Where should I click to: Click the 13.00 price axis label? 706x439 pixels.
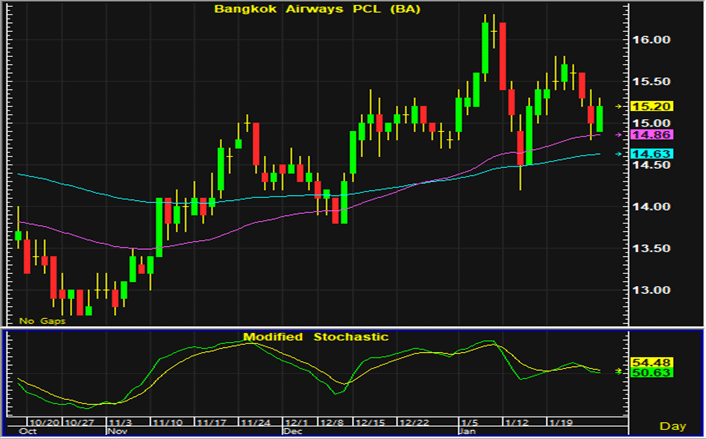coord(652,290)
